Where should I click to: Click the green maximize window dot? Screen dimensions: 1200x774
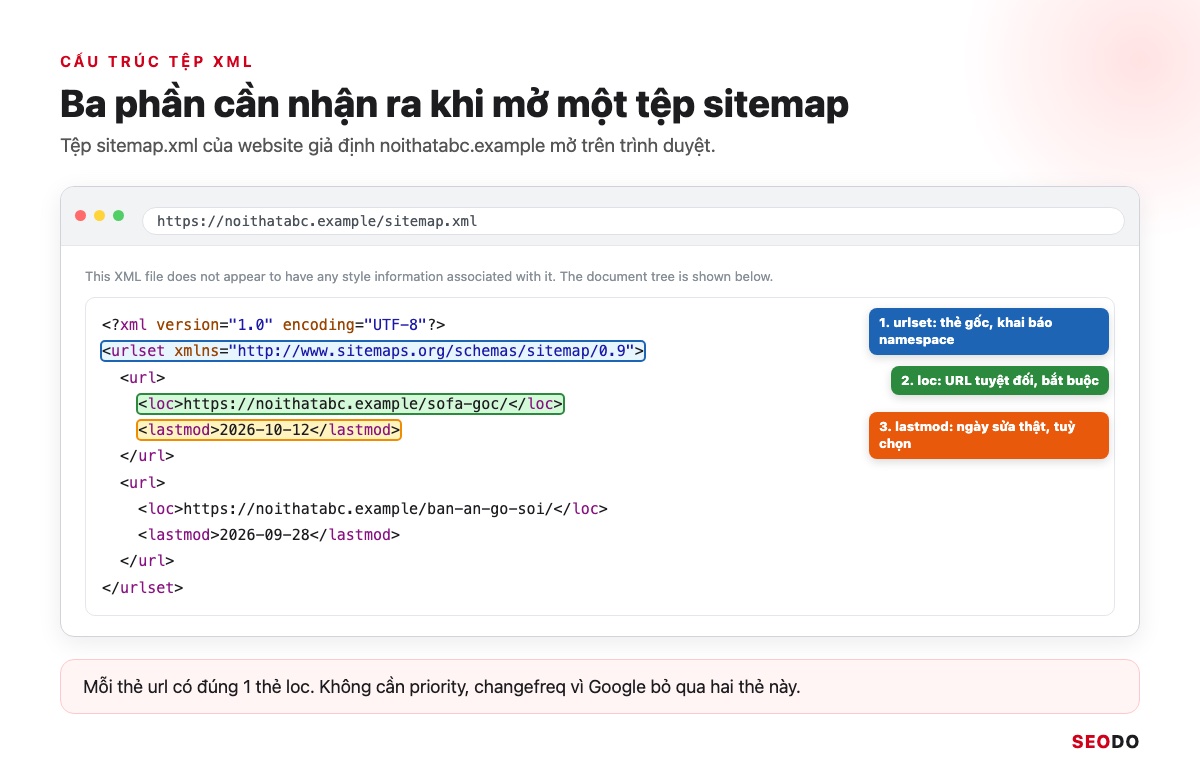119,216
